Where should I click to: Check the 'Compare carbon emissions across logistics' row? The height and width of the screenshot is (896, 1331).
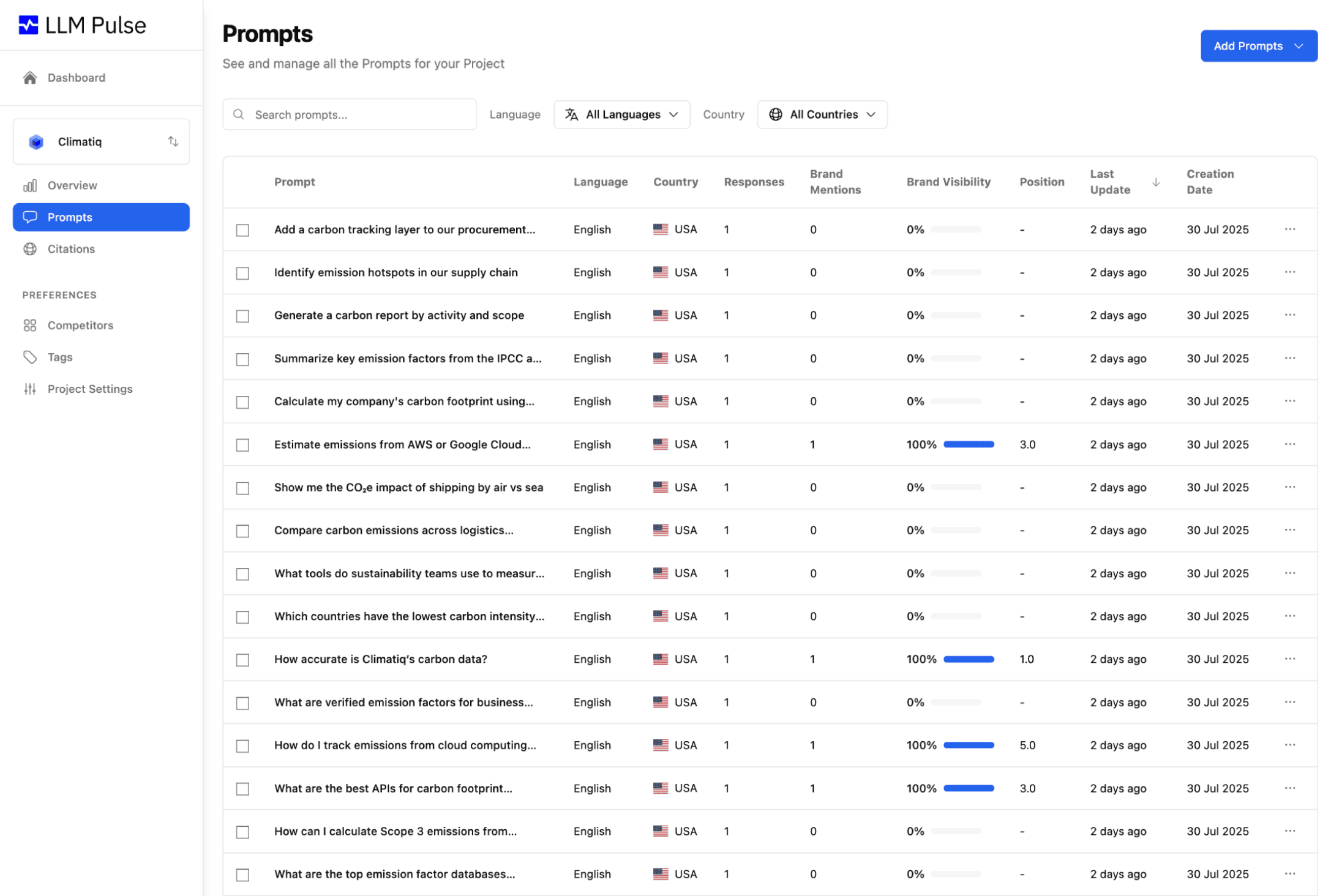(x=243, y=531)
